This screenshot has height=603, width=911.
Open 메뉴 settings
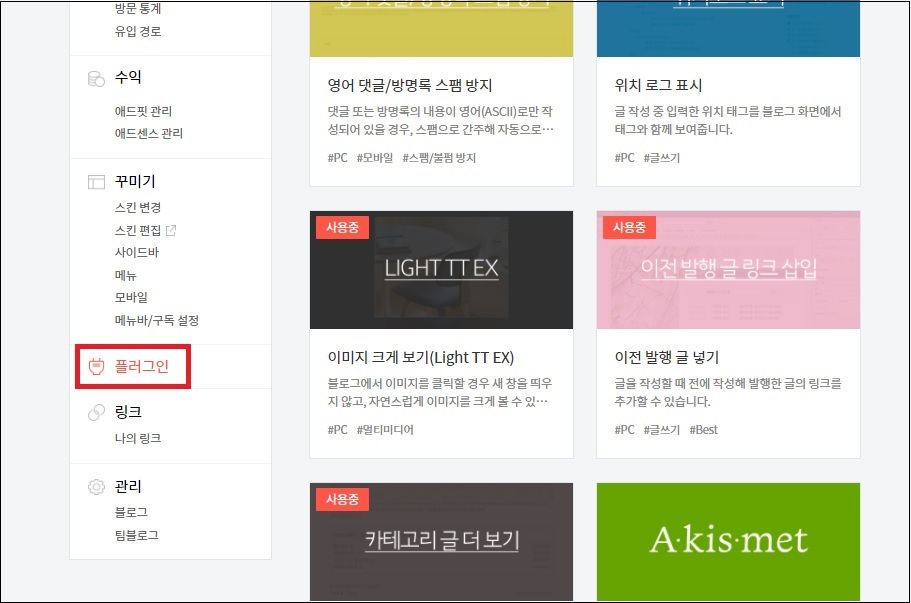125,275
